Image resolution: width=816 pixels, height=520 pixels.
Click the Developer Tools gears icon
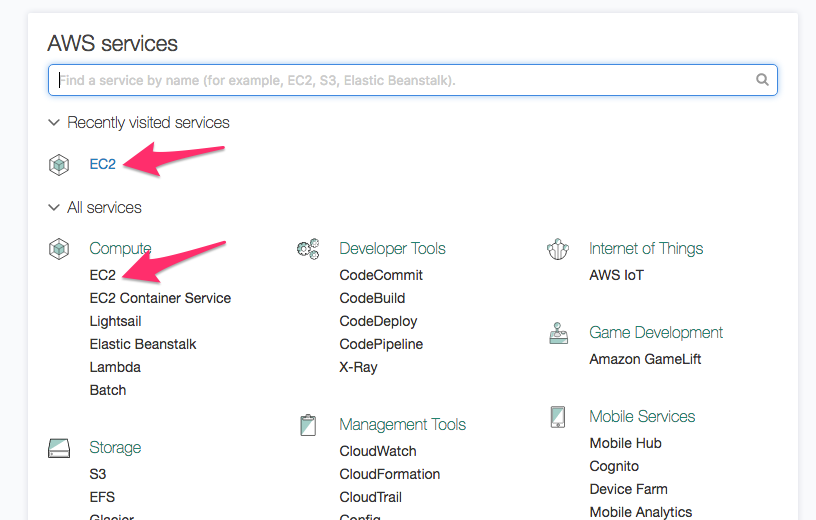pos(308,249)
